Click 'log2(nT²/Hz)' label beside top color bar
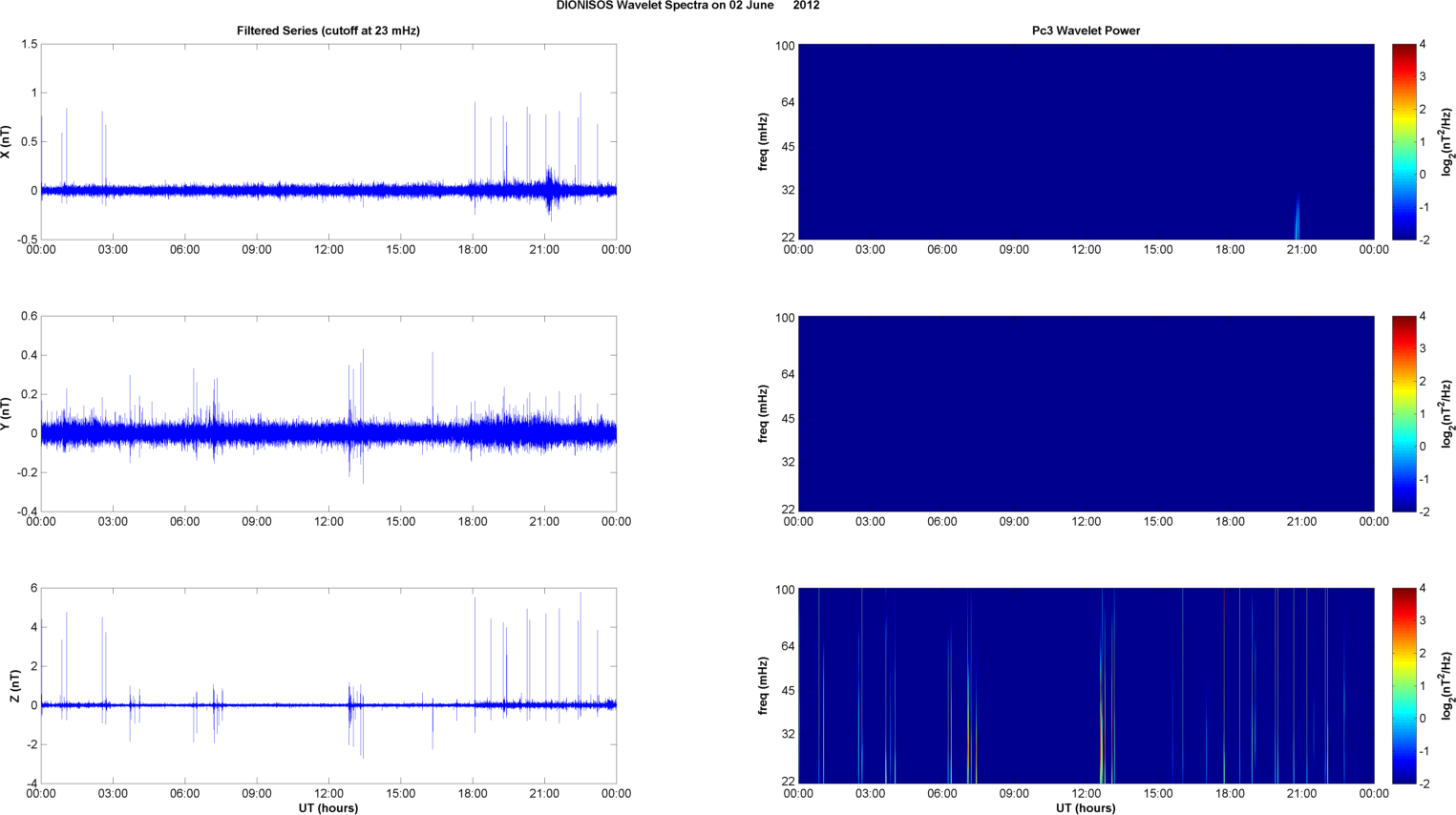 [1447, 142]
